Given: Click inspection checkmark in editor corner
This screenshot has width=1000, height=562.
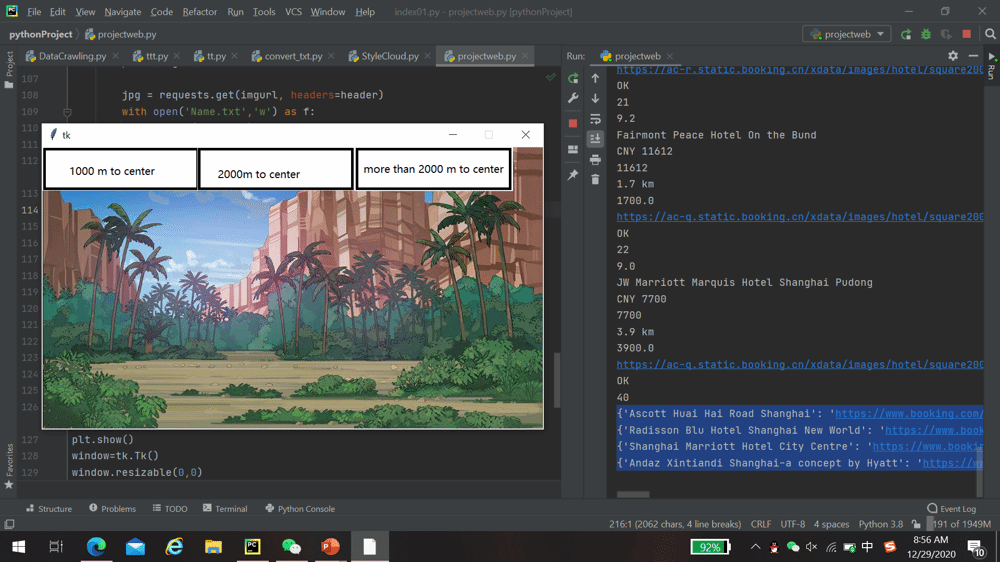Looking at the screenshot, I should (x=550, y=77).
